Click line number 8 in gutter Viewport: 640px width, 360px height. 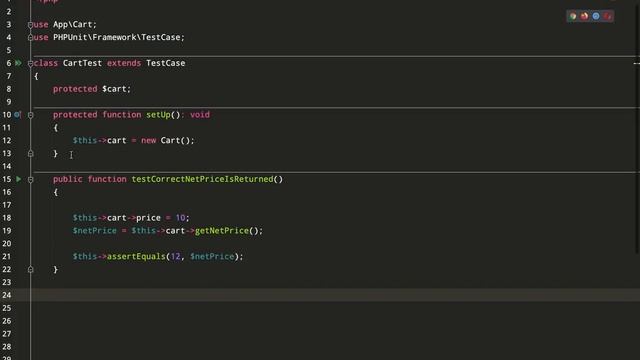click(9, 89)
